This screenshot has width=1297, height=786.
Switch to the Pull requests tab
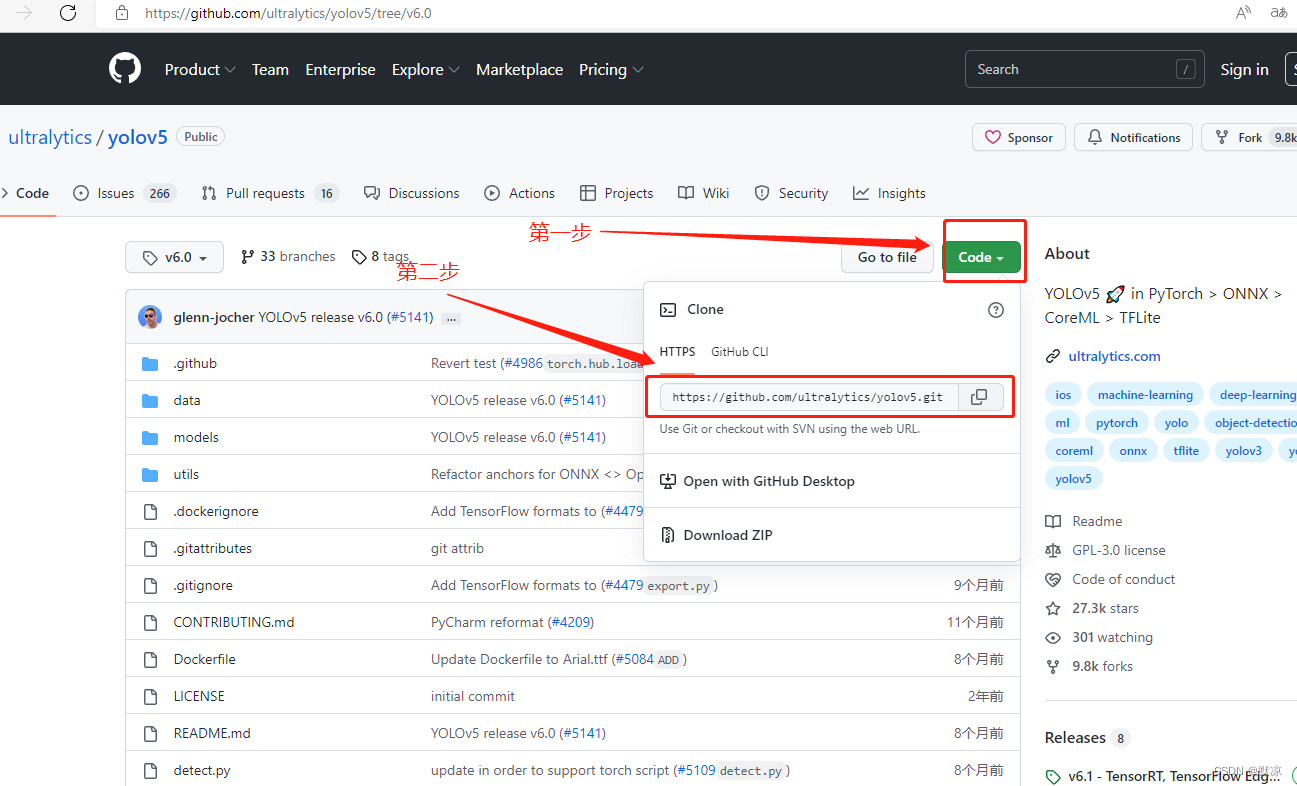(270, 193)
